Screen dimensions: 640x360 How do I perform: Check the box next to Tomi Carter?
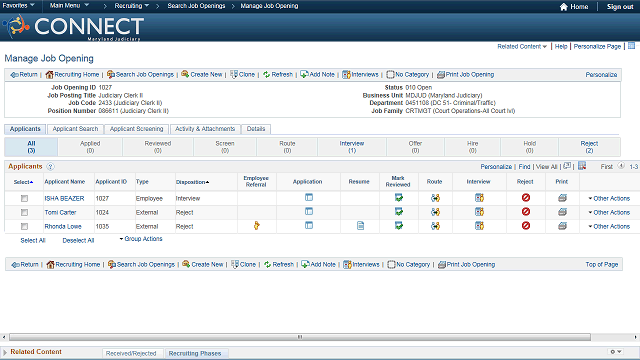tap(24, 212)
